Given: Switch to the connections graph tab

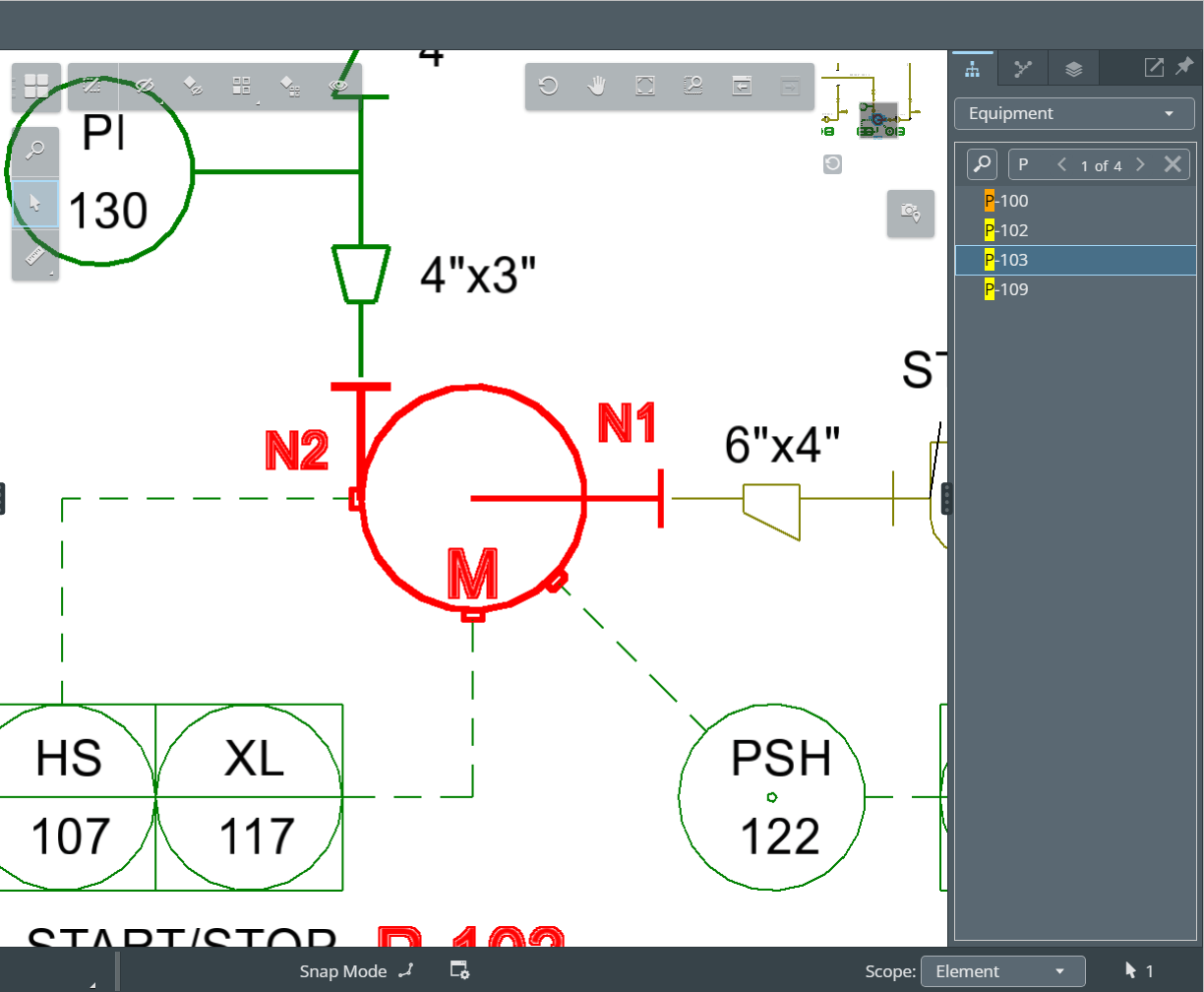Looking at the screenshot, I should (1023, 68).
